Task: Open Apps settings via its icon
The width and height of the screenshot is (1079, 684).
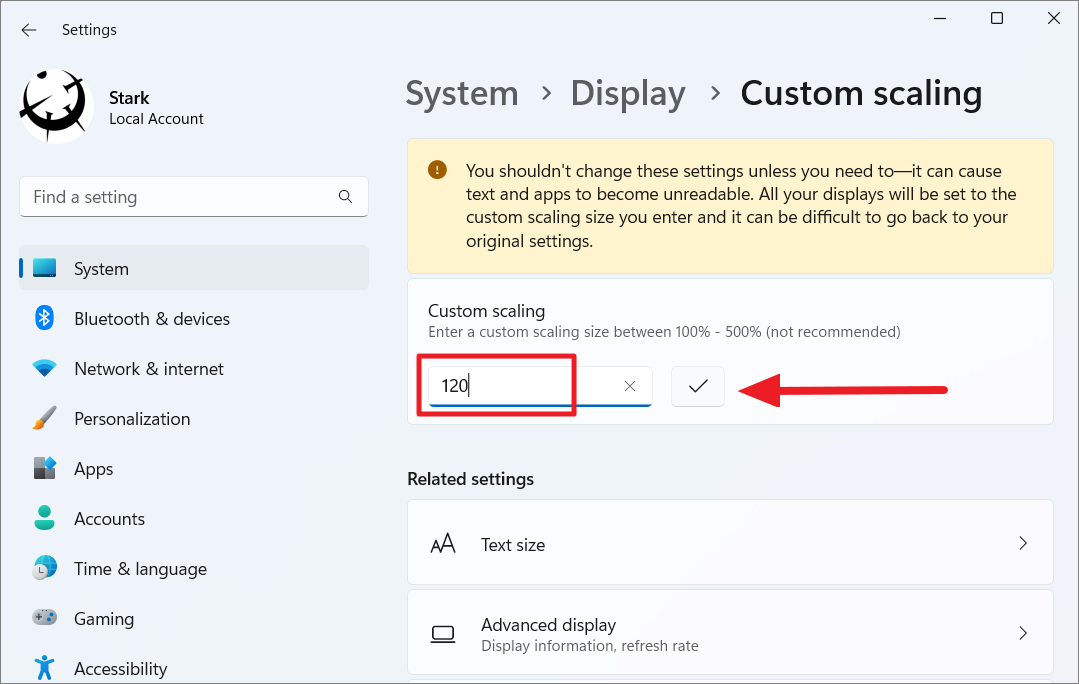Action: point(44,468)
